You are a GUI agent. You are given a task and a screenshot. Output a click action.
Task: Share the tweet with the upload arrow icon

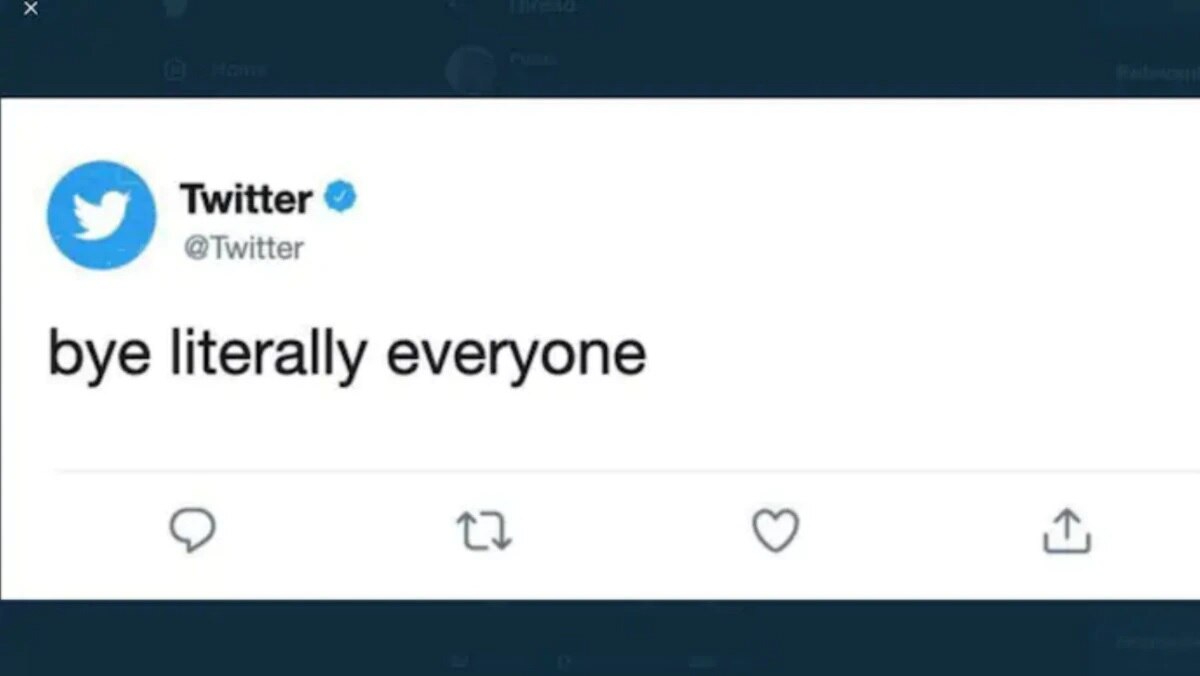(1066, 531)
